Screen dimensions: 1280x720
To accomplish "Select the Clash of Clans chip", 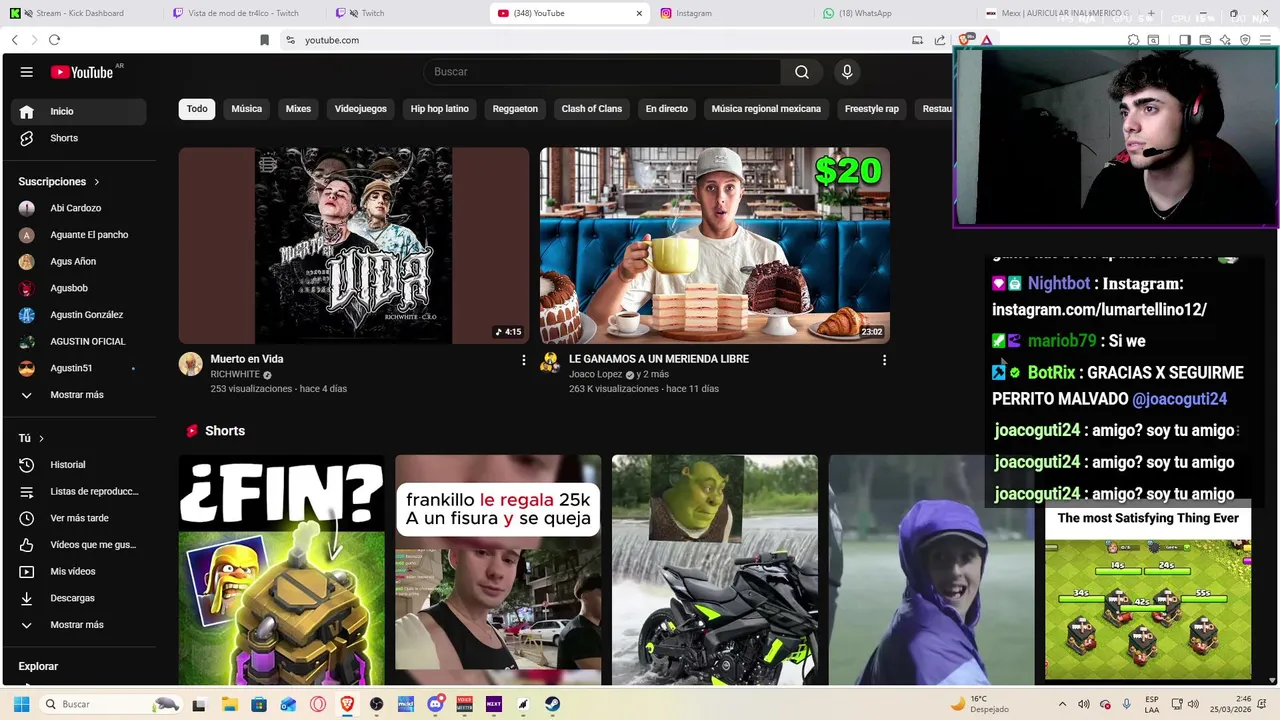I will coord(591,109).
